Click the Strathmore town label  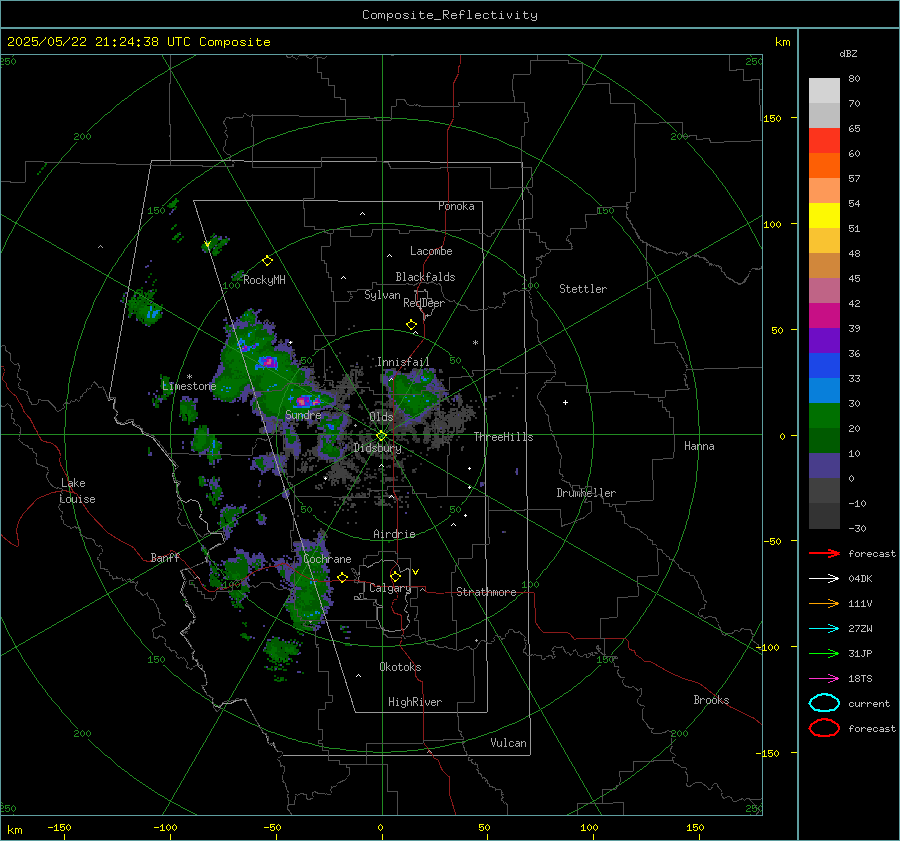(x=486, y=592)
